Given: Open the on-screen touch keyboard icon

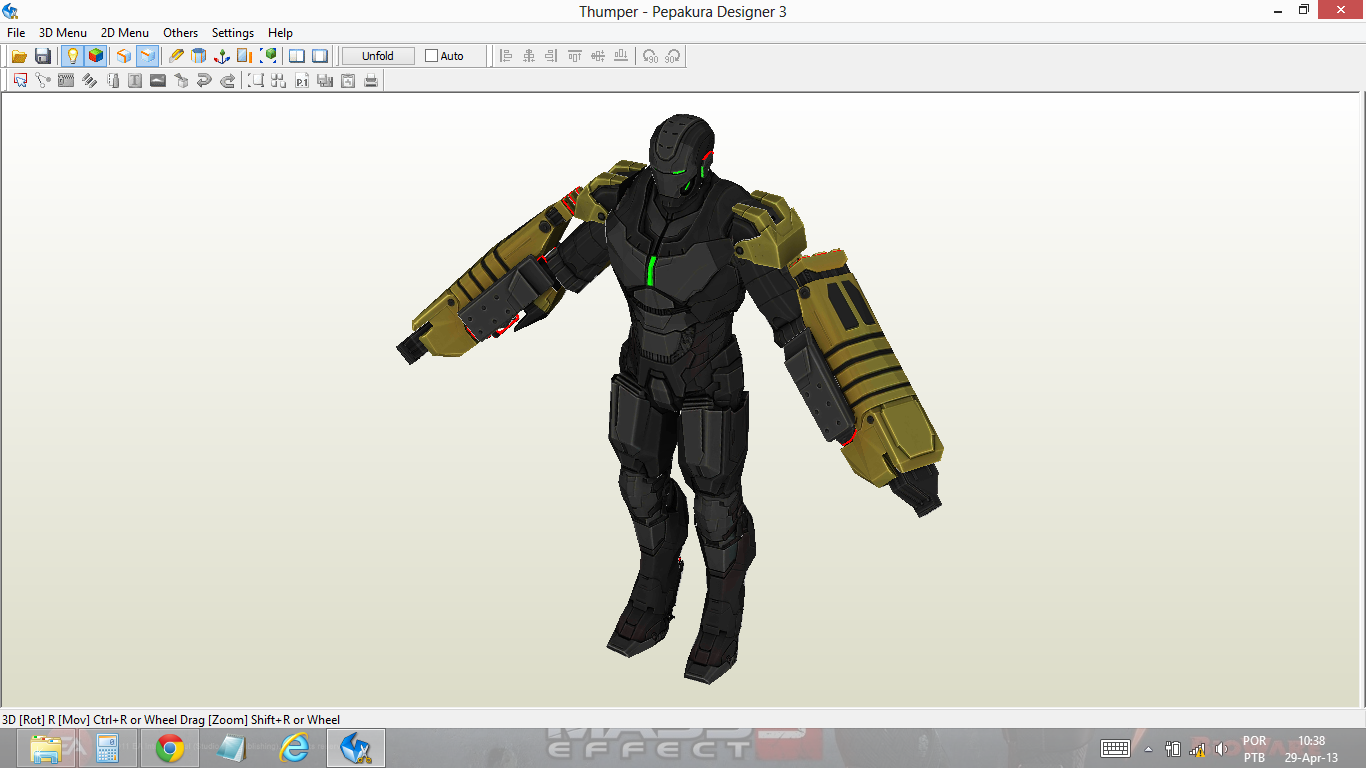Looking at the screenshot, I should coord(1115,749).
